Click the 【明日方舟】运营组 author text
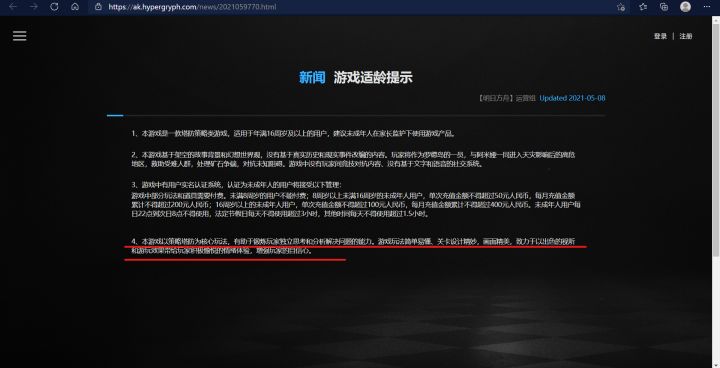720x368 pixels. pyautogui.click(x=507, y=98)
